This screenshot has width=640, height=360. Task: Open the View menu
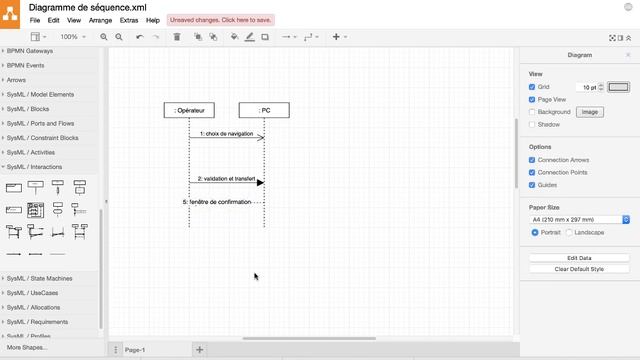pos(74,20)
